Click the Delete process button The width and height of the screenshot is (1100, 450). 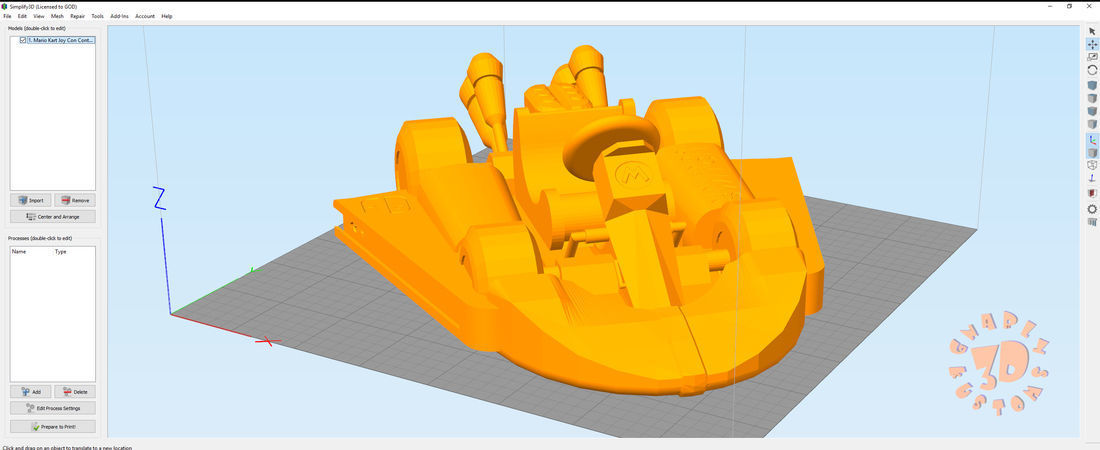click(75, 392)
